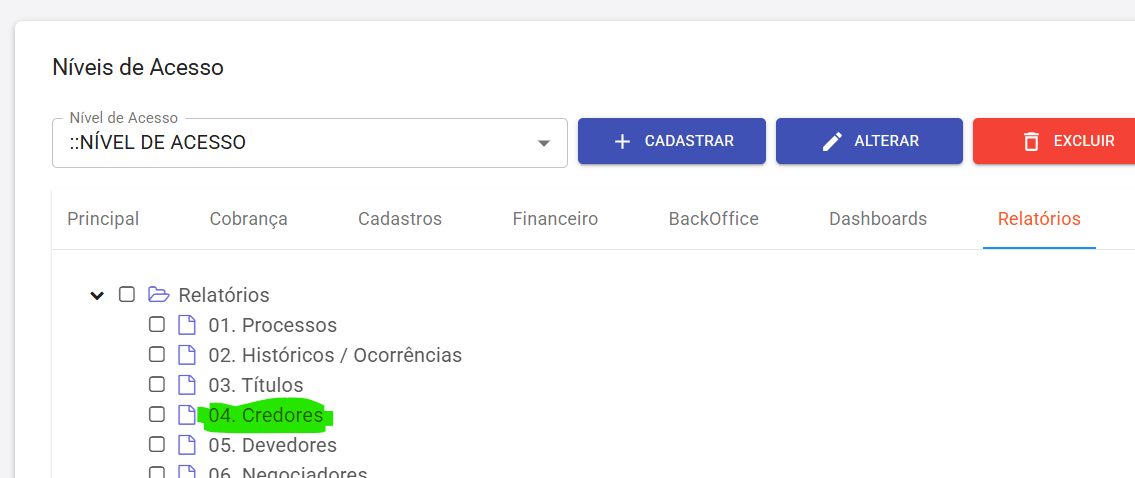Click the file icon next to 04. Credores
Screen dimensions: 1135x478
(x=186, y=415)
